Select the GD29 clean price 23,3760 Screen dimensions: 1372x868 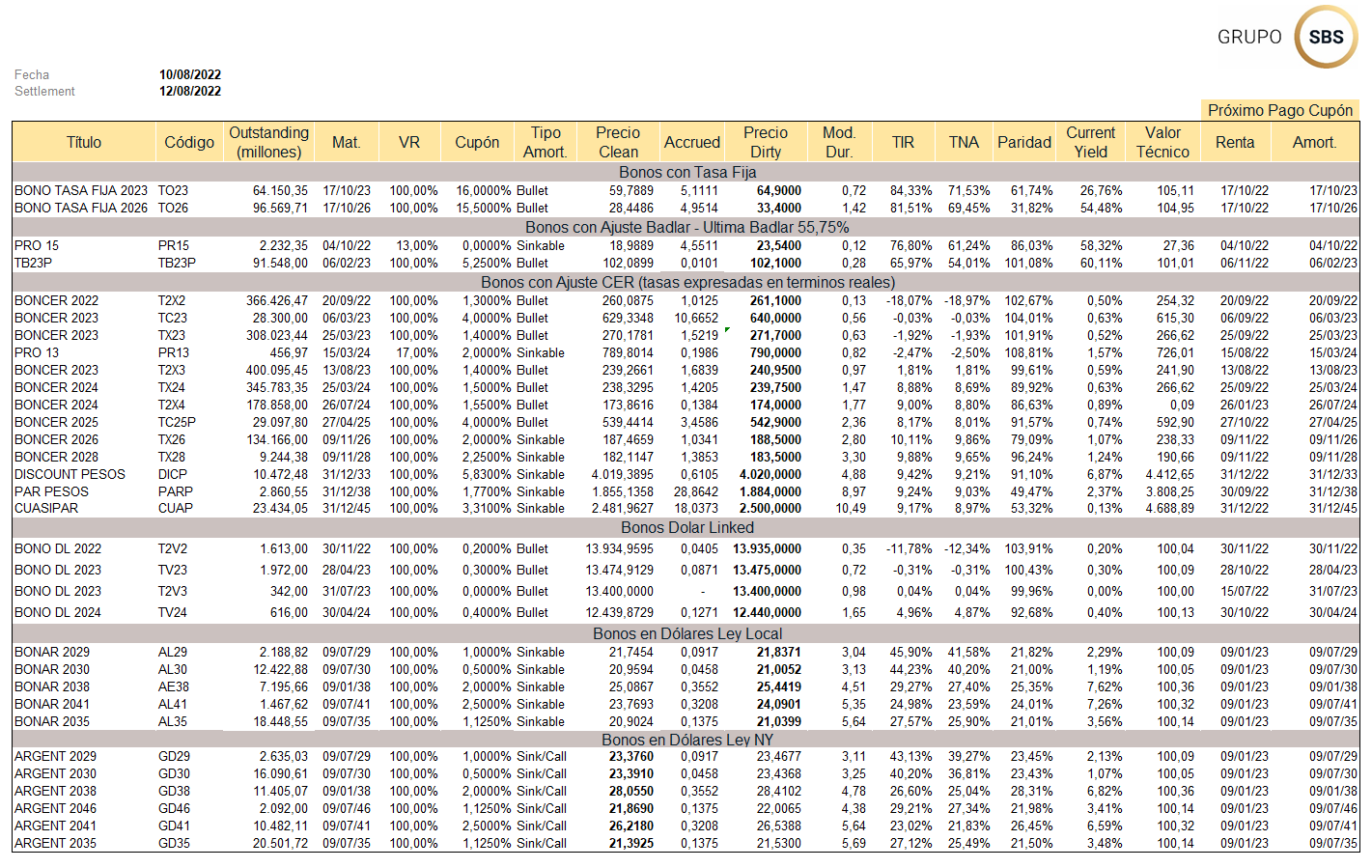click(x=631, y=756)
